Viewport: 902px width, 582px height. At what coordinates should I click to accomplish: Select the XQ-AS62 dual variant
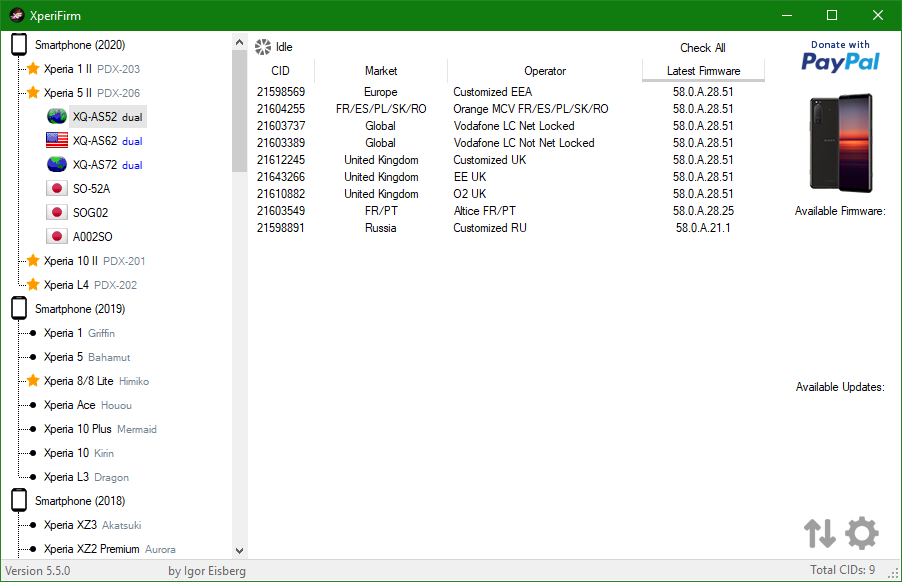pyautogui.click(x=108, y=141)
